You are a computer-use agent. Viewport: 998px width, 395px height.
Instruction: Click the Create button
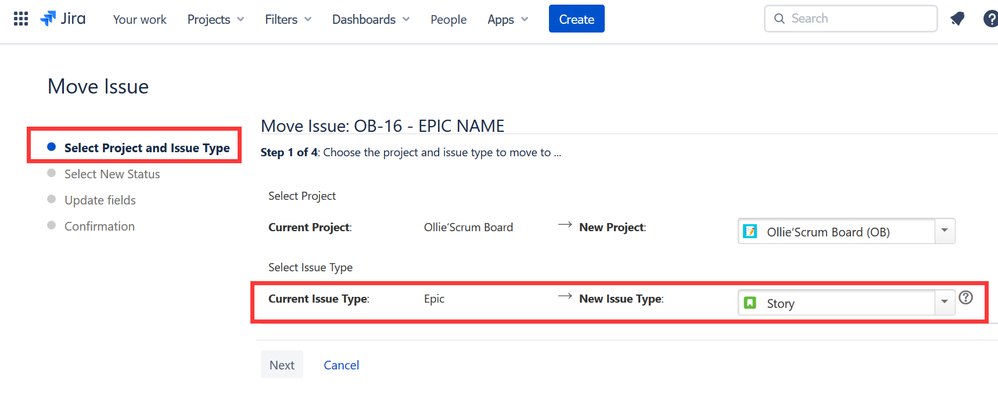pyautogui.click(x=577, y=19)
